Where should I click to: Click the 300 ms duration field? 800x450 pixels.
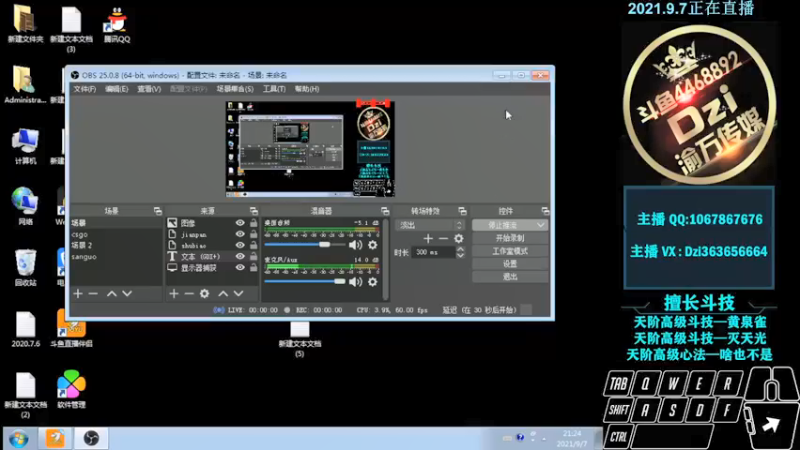[435, 252]
